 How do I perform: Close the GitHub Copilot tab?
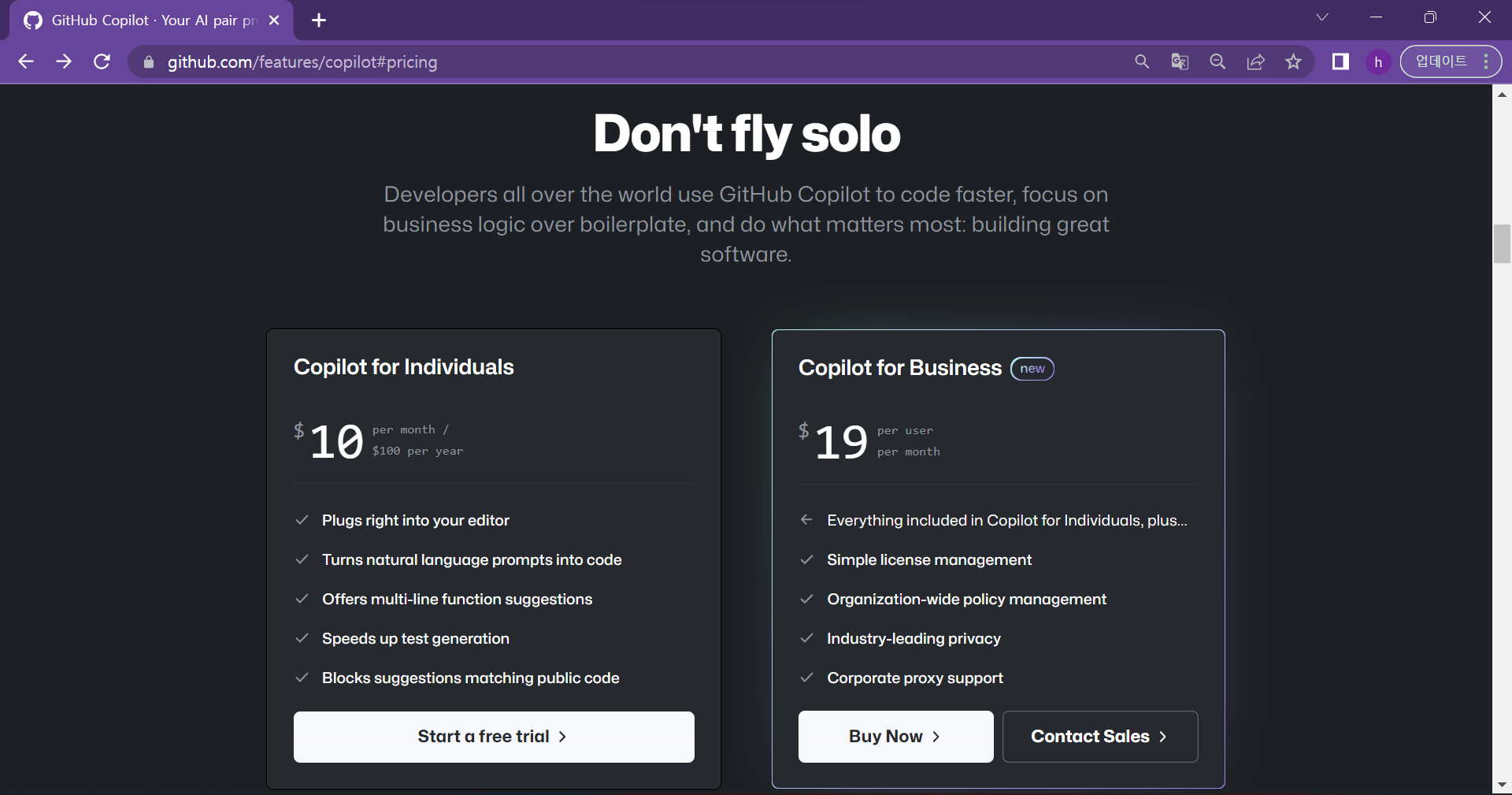[274, 20]
